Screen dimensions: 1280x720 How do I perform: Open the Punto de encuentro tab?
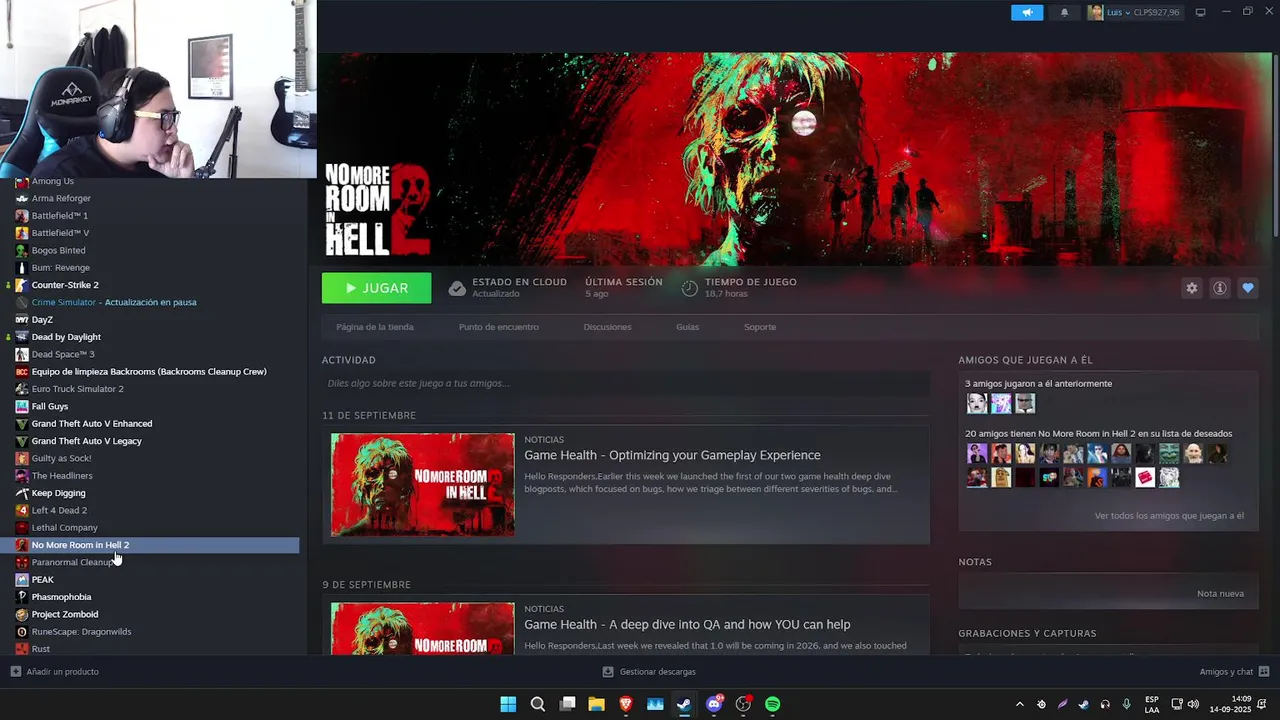(x=499, y=327)
